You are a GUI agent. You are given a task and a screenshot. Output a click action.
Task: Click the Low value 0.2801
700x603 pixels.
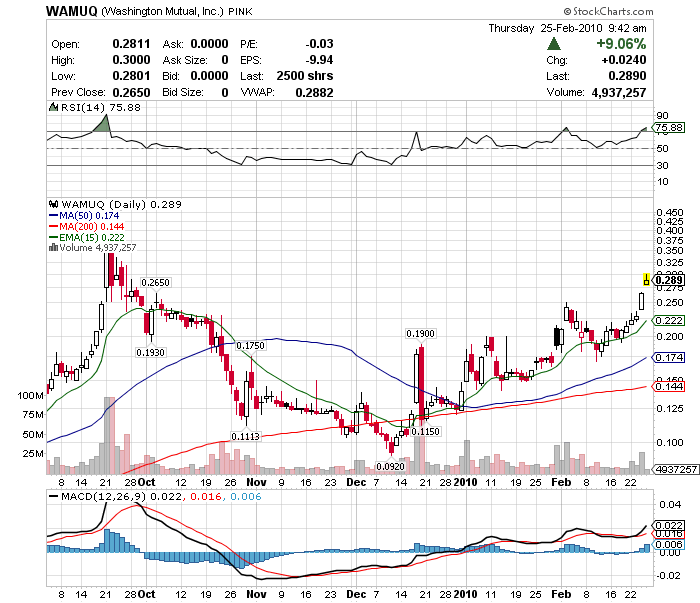coord(131,76)
